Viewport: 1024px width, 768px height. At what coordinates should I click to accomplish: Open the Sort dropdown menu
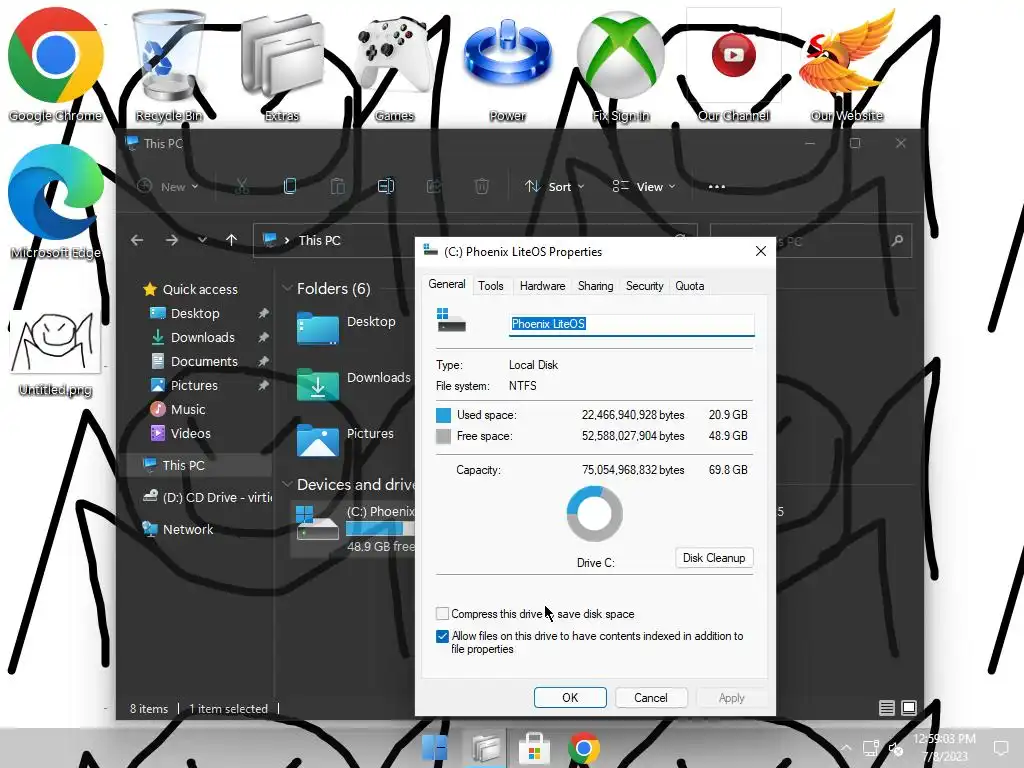pyautogui.click(x=554, y=187)
